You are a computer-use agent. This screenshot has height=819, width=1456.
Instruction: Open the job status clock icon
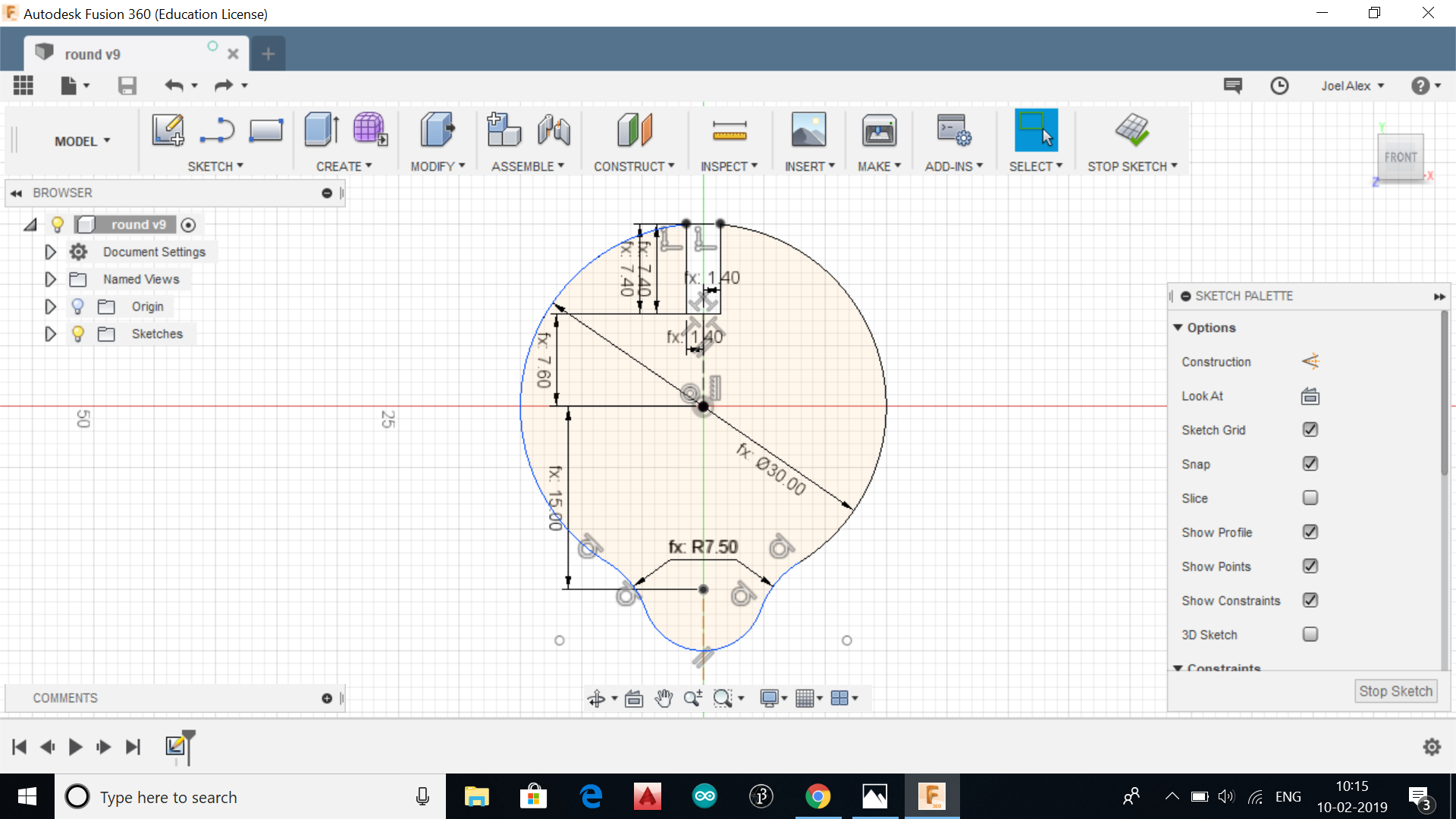point(1279,86)
